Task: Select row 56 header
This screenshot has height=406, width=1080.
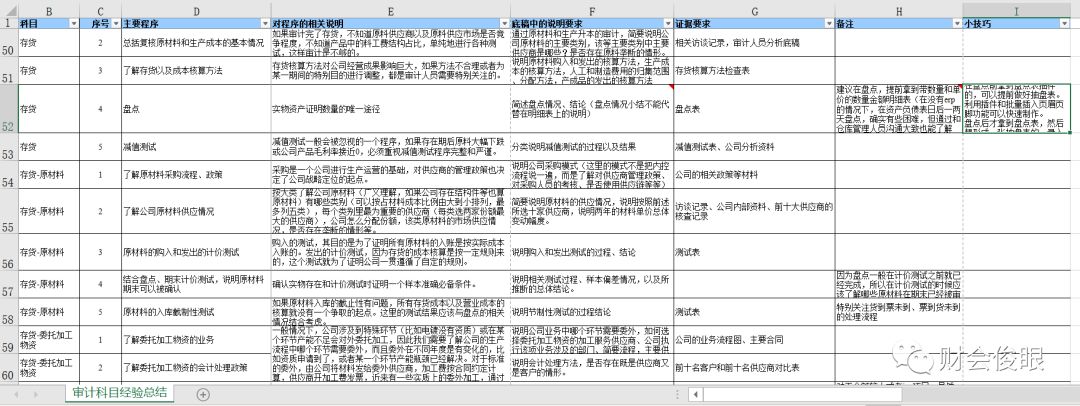Action: pos(8,254)
